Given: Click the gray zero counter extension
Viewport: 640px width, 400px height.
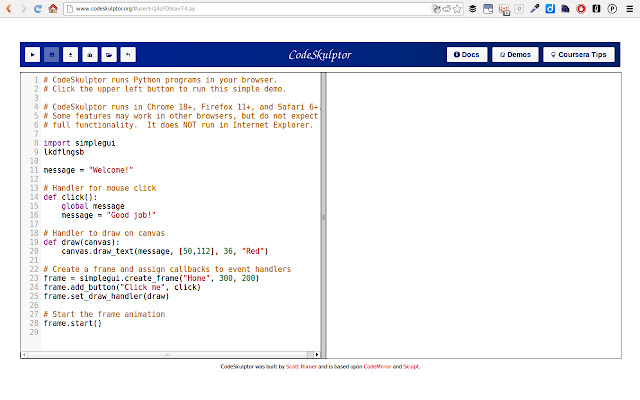Looking at the screenshot, I should click(x=519, y=9).
